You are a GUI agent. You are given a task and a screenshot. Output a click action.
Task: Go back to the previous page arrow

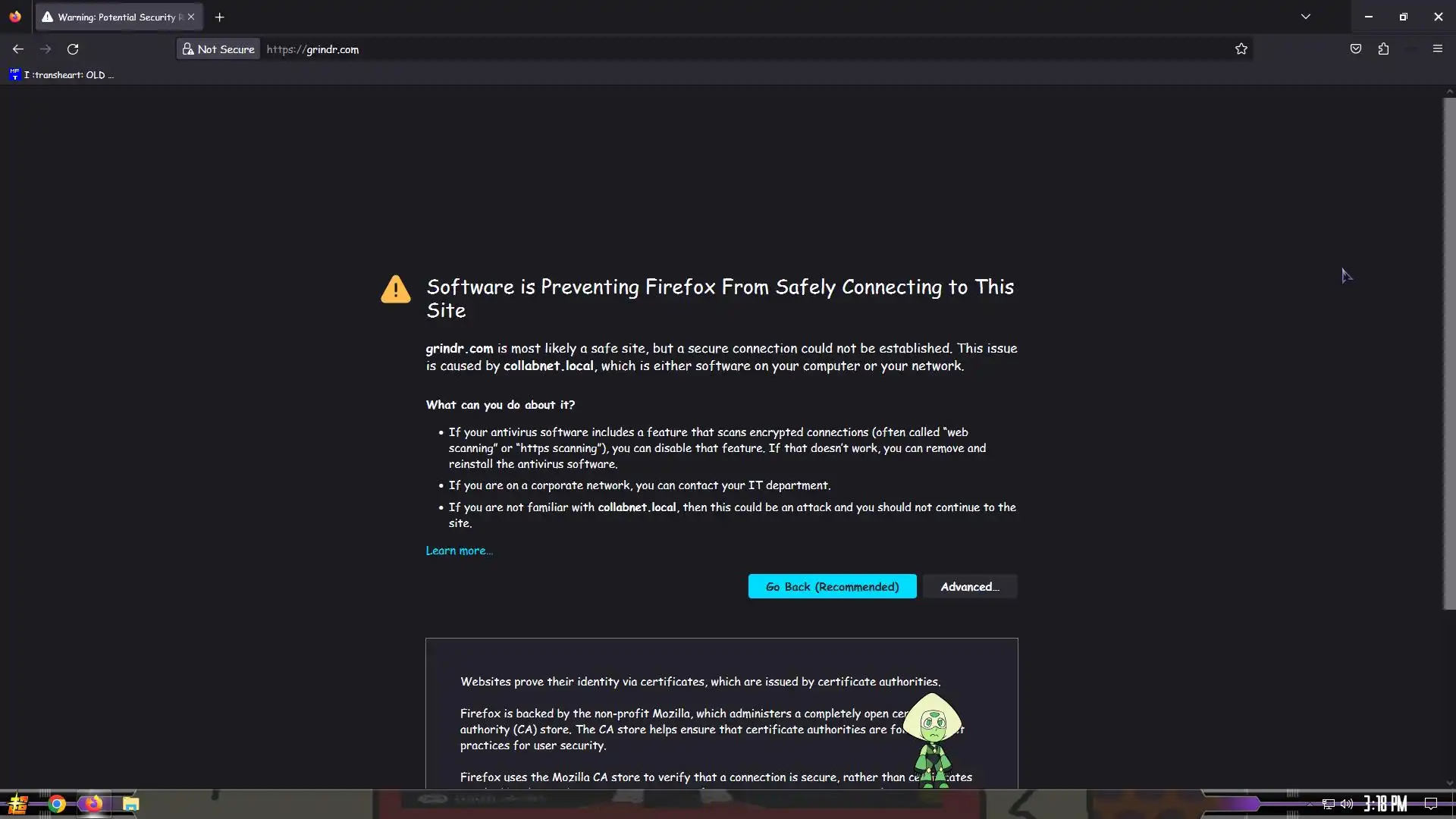[18, 49]
